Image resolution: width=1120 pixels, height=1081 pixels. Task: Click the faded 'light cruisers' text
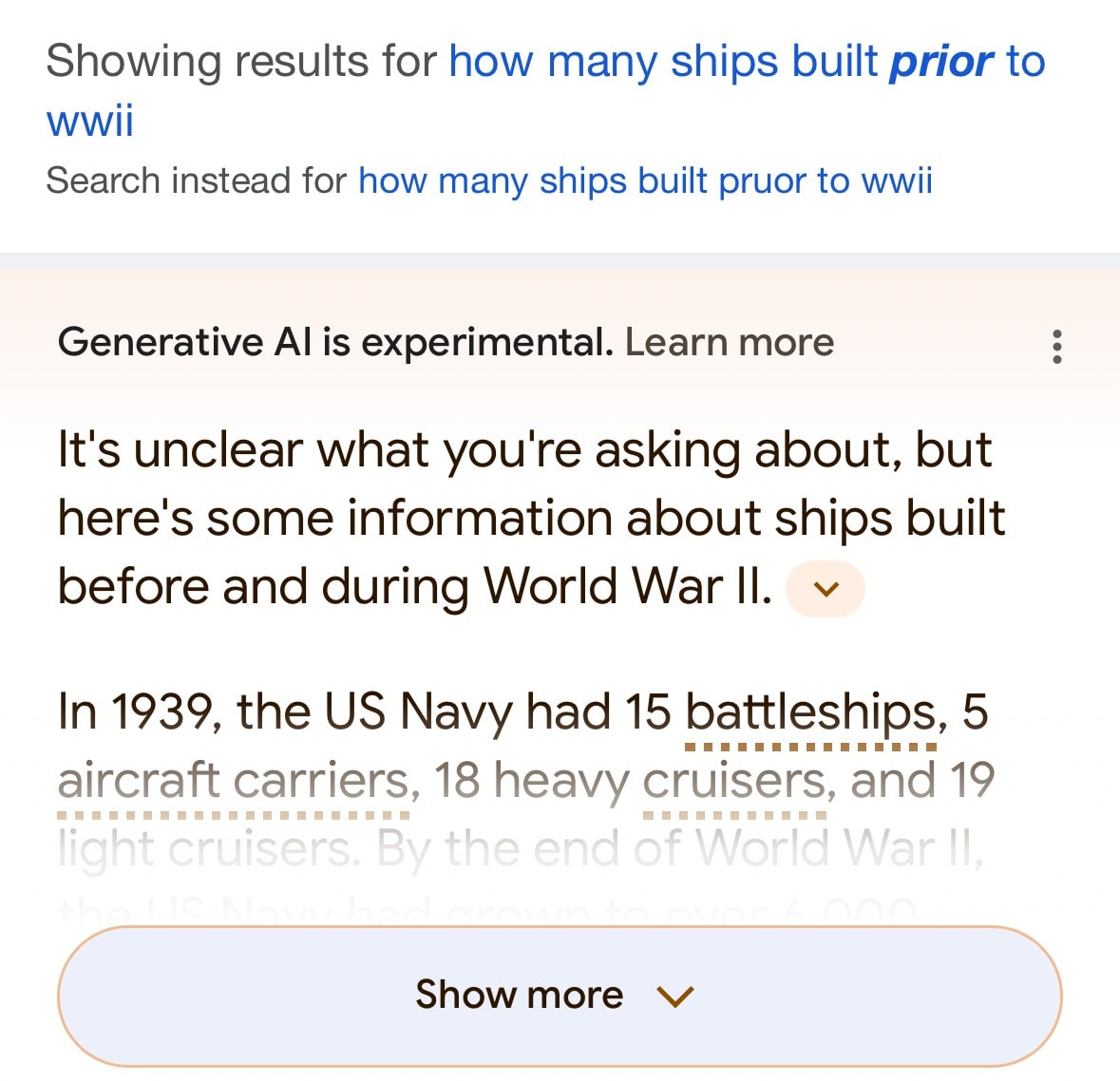tap(208, 849)
